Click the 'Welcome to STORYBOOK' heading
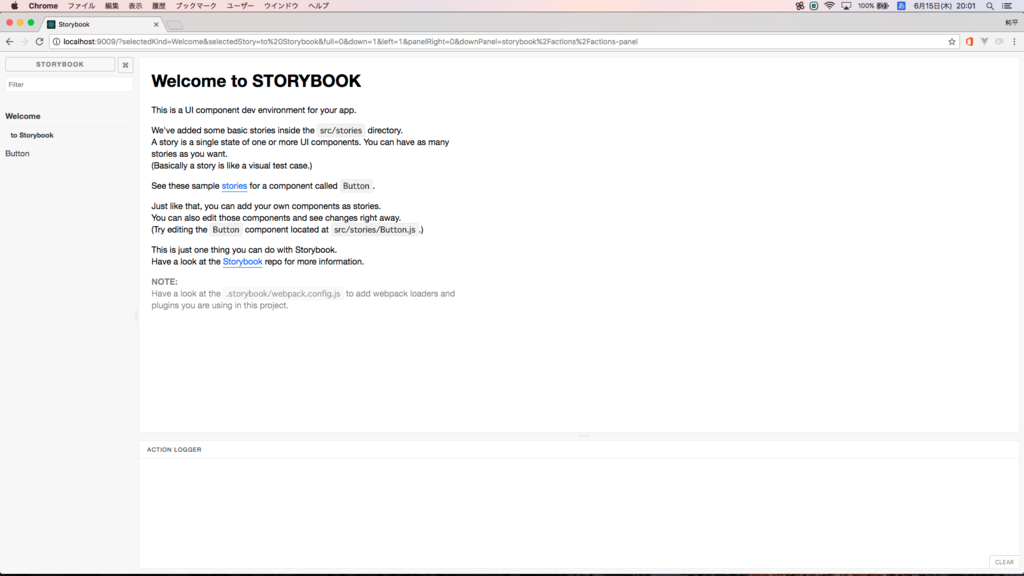The image size is (1024, 576). 256,81
